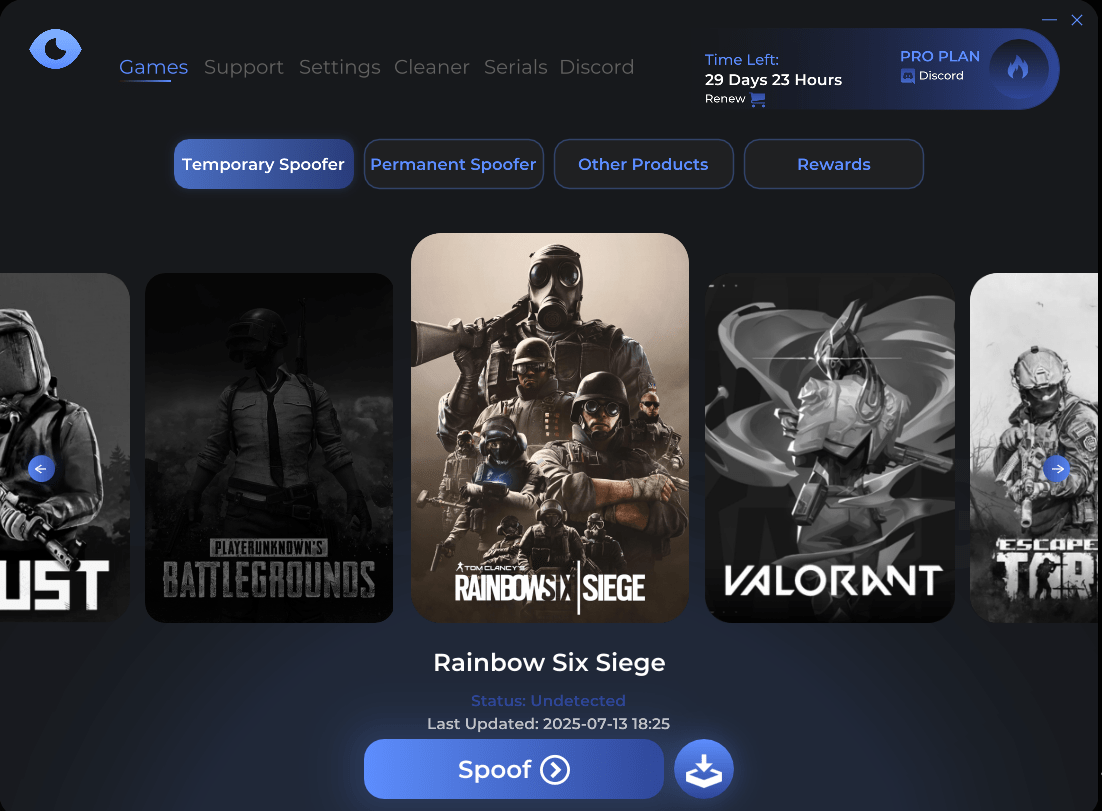Switch to the Settings tab
This screenshot has width=1102, height=811.
(x=339, y=67)
